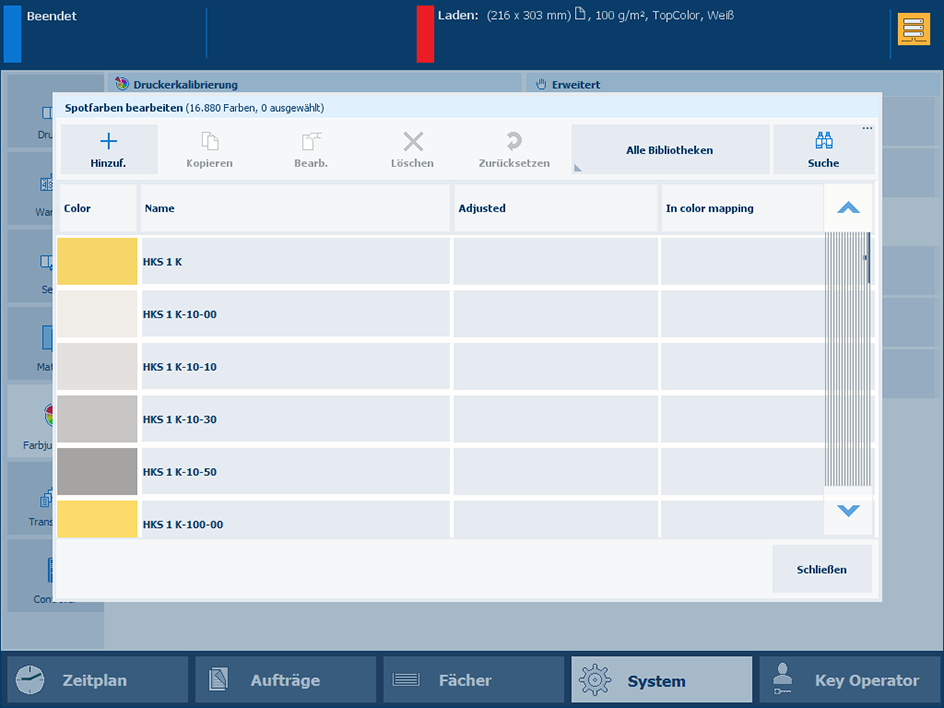Viewport: 944px width, 708px height.
Task: Open Suche with the binoculars icon
Action: [x=823, y=141]
